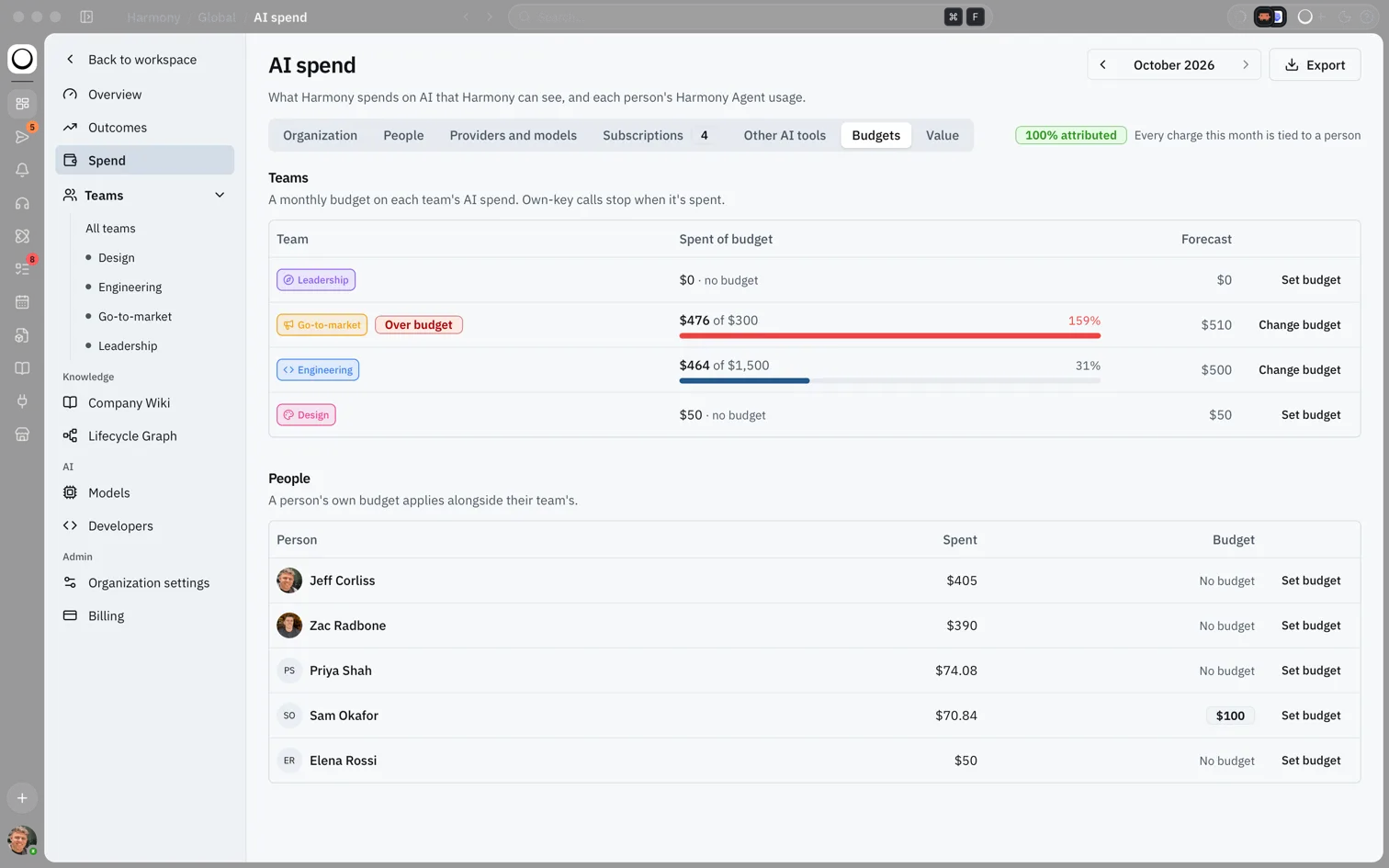Open Providers and models tab
1389x868 pixels.
(x=513, y=135)
